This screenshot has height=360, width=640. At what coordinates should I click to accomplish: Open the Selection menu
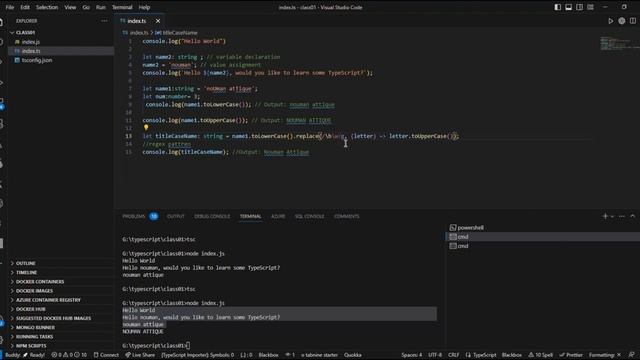coord(47,7)
